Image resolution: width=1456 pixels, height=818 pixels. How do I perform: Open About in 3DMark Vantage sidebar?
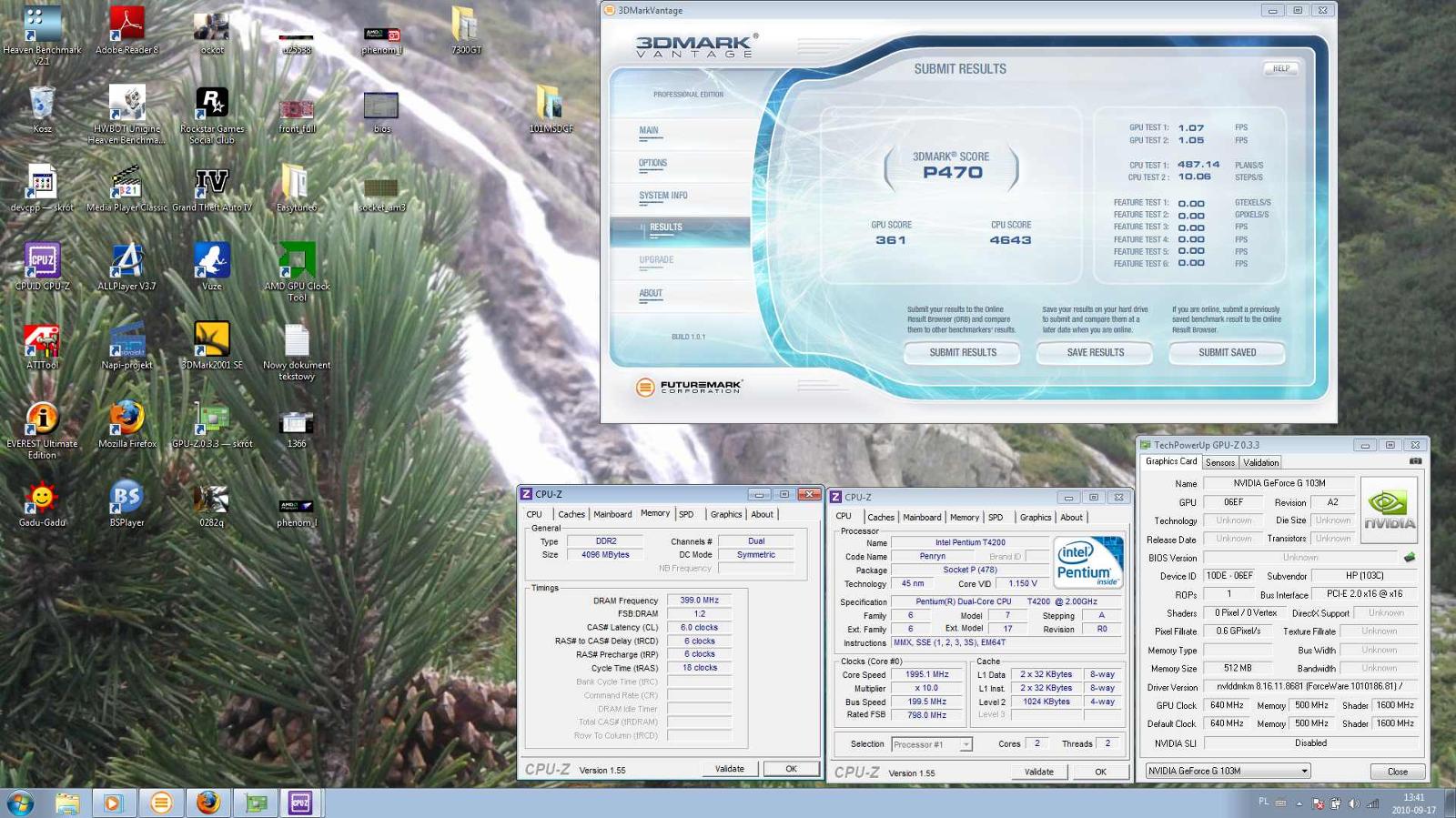point(651,294)
